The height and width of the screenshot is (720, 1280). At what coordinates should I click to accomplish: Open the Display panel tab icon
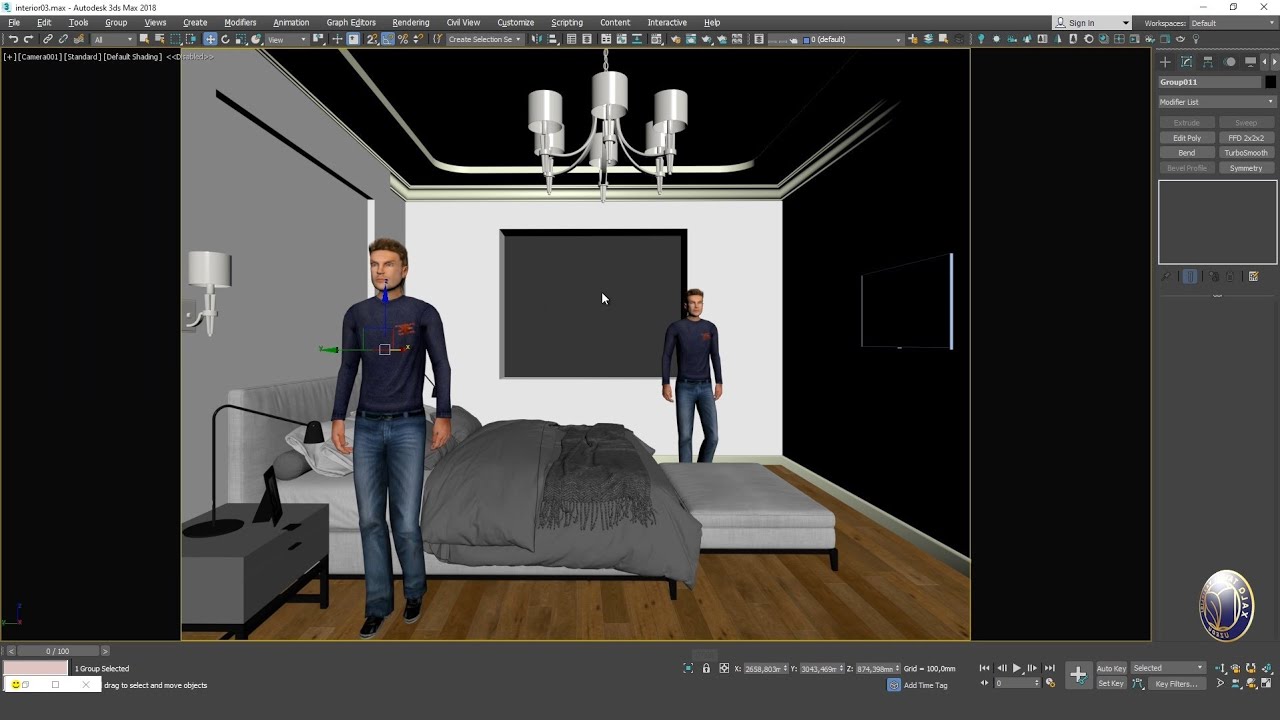click(x=1250, y=61)
